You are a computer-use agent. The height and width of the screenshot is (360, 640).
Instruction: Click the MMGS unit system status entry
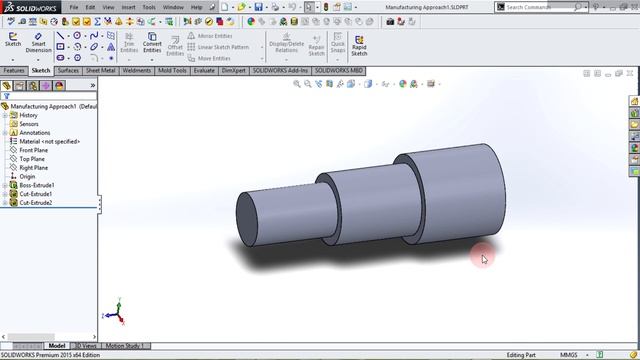[x=569, y=355]
